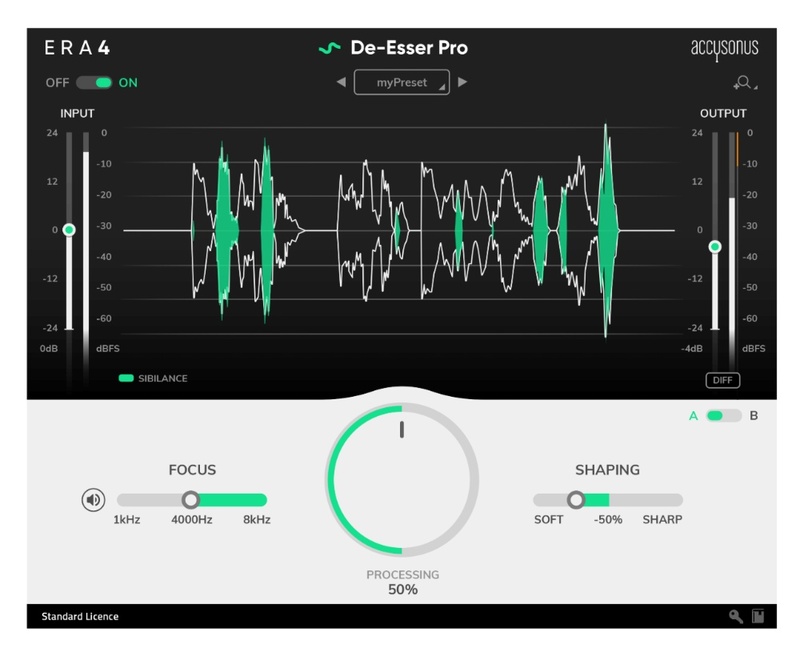
Task: Click the De-Esser Pro title
Action: coord(409,48)
